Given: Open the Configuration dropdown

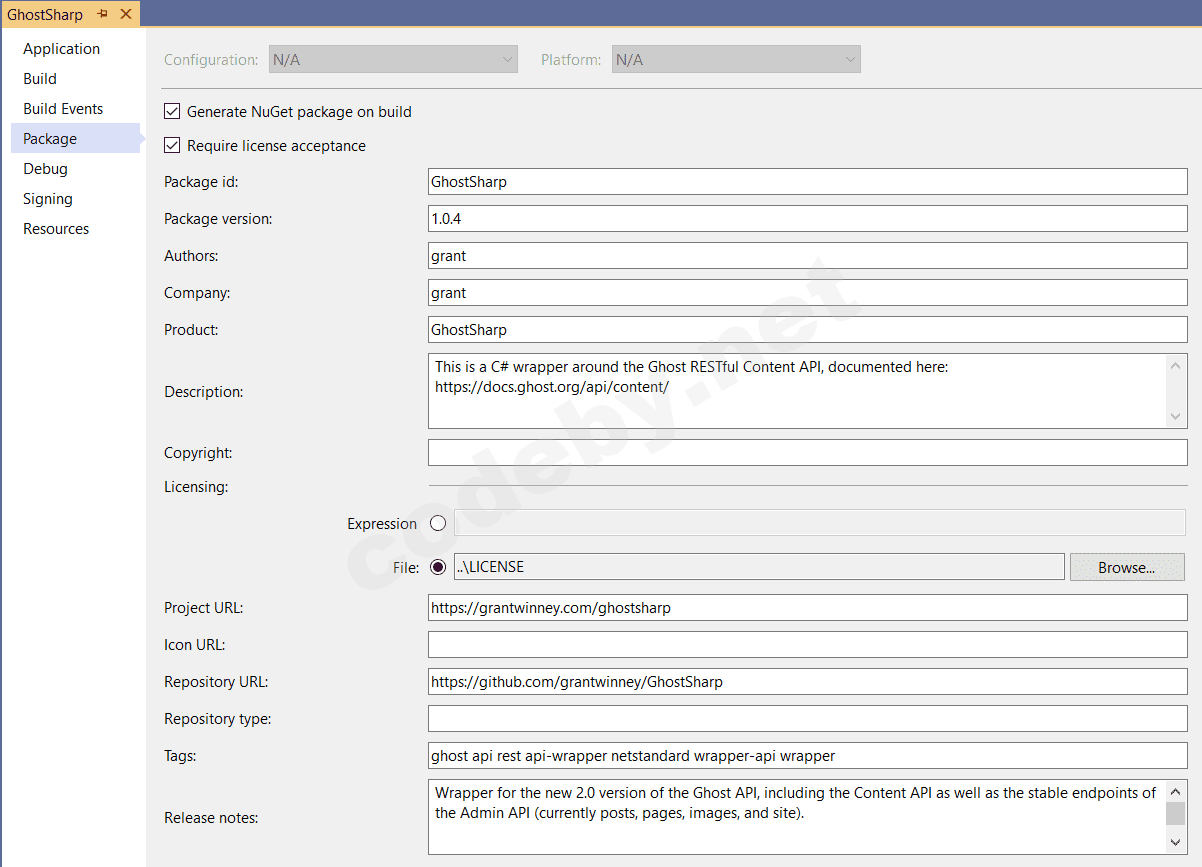Looking at the screenshot, I should pos(392,59).
